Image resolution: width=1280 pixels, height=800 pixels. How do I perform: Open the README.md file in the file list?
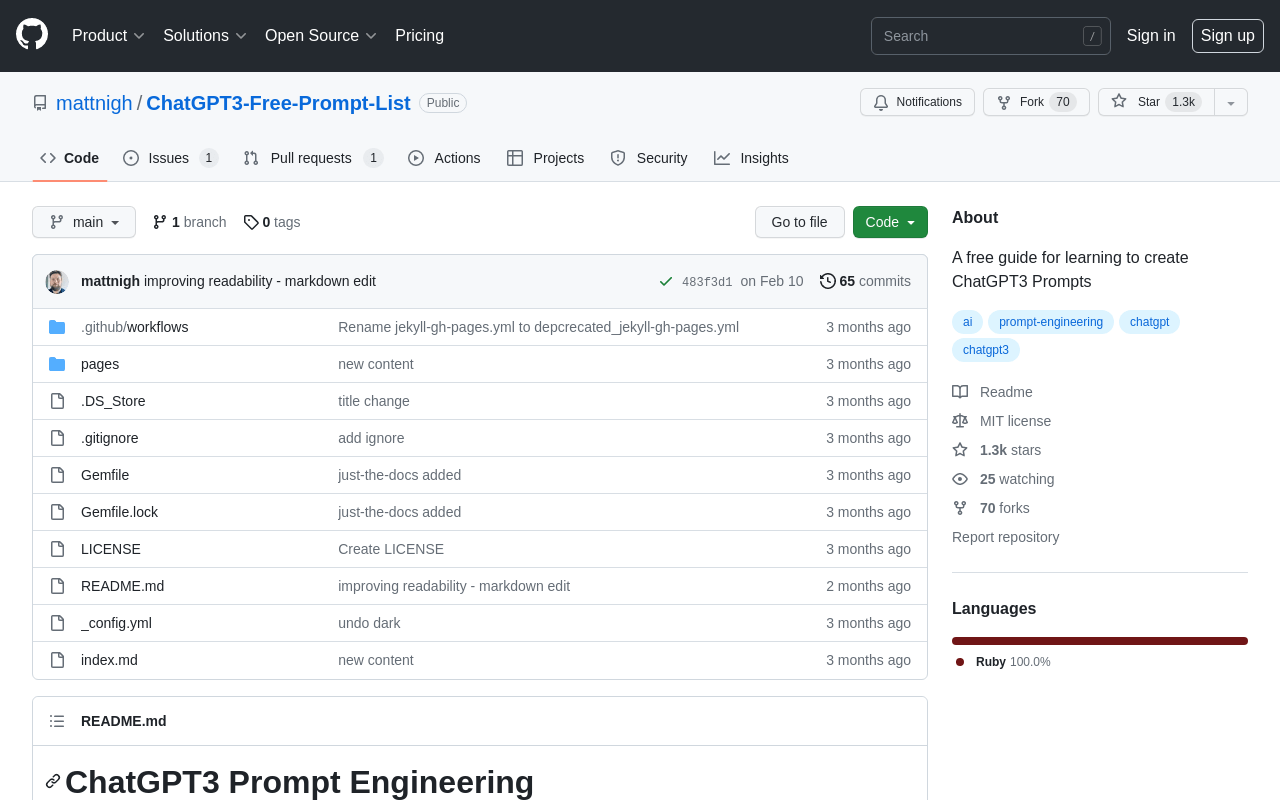(122, 586)
